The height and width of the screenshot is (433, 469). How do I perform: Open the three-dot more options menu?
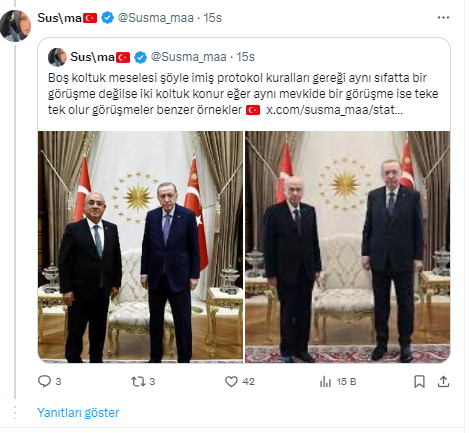pyautogui.click(x=443, y=18)
